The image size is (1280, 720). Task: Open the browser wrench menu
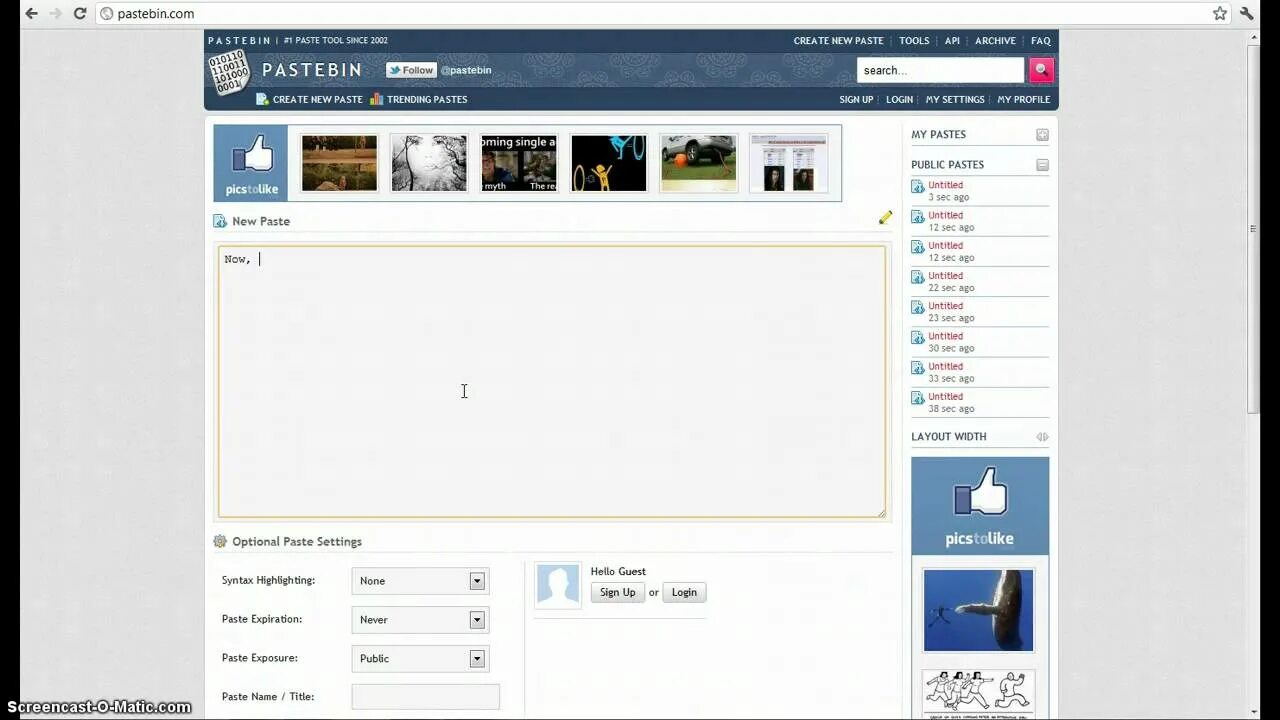point(1247,13)
